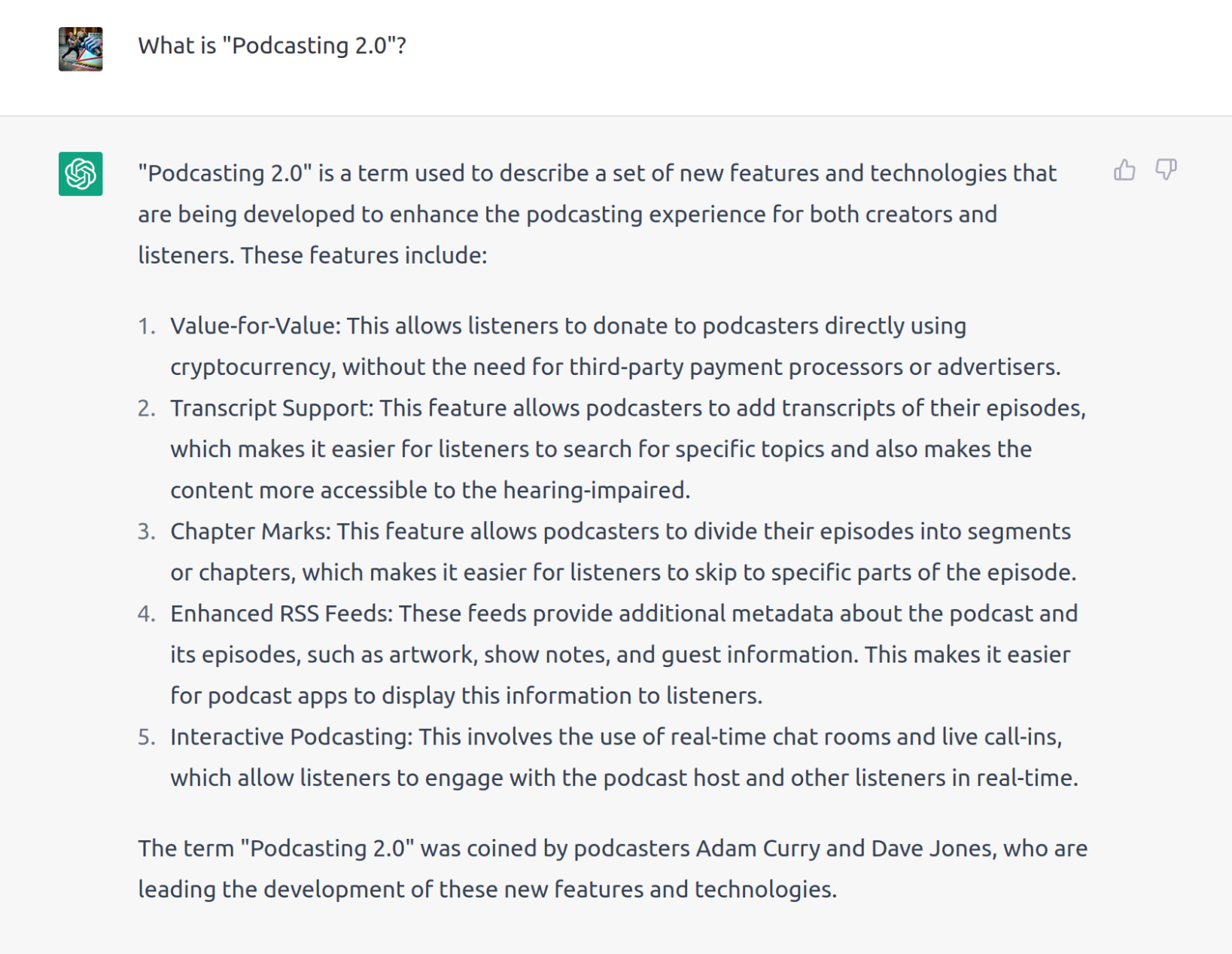Click the thumbs up feedback icon
Viewport: 1232px width, 954px height.
[x=1124, y=170]
